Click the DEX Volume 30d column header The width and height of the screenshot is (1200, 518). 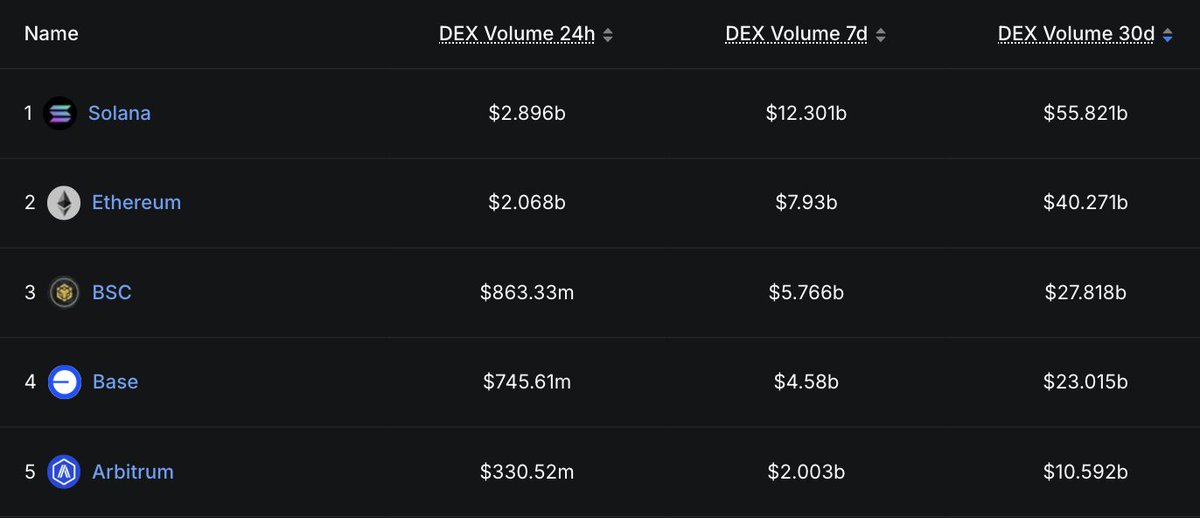click(x=1076, y=34)
